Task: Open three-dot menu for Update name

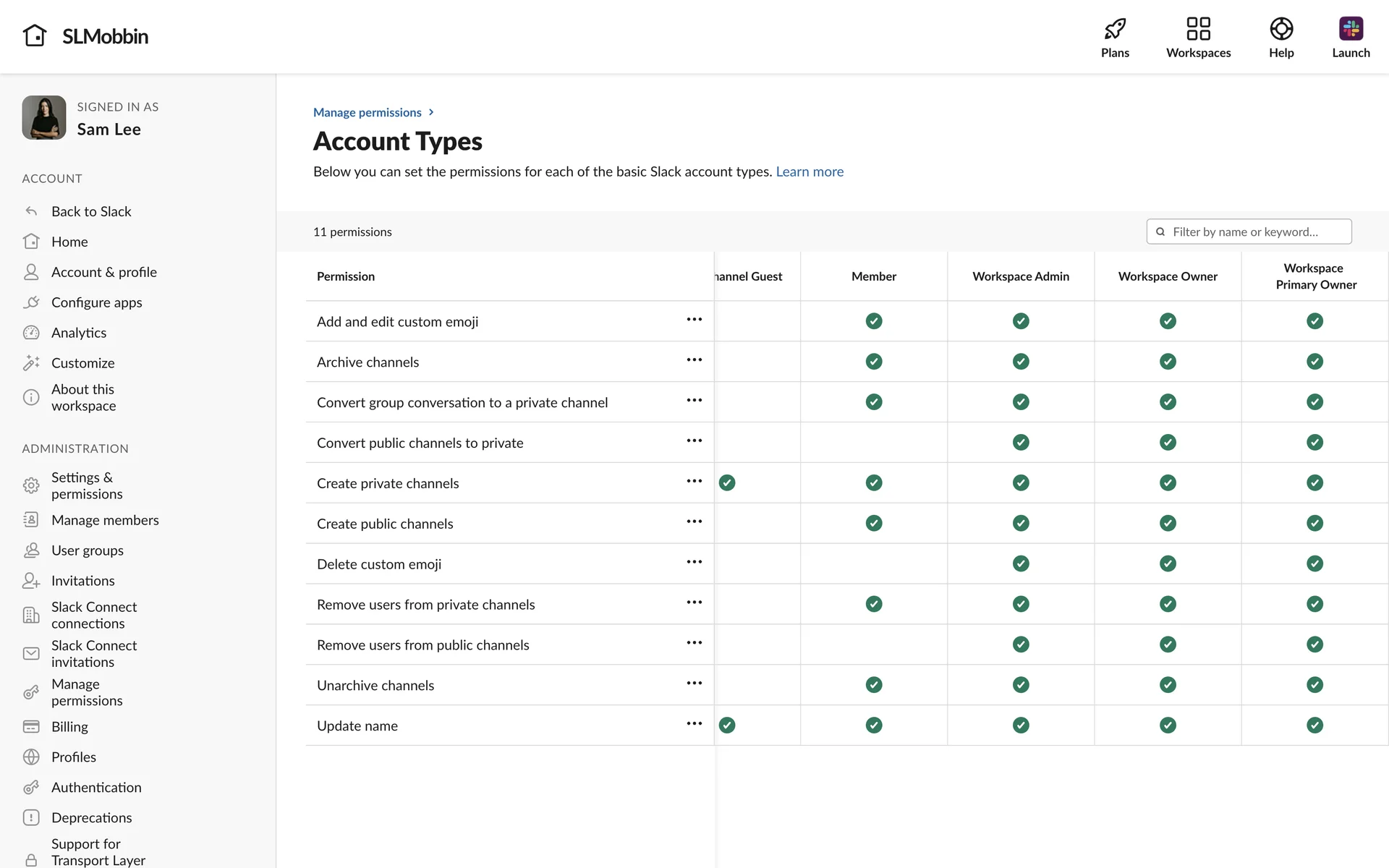Action: point(694,723)
